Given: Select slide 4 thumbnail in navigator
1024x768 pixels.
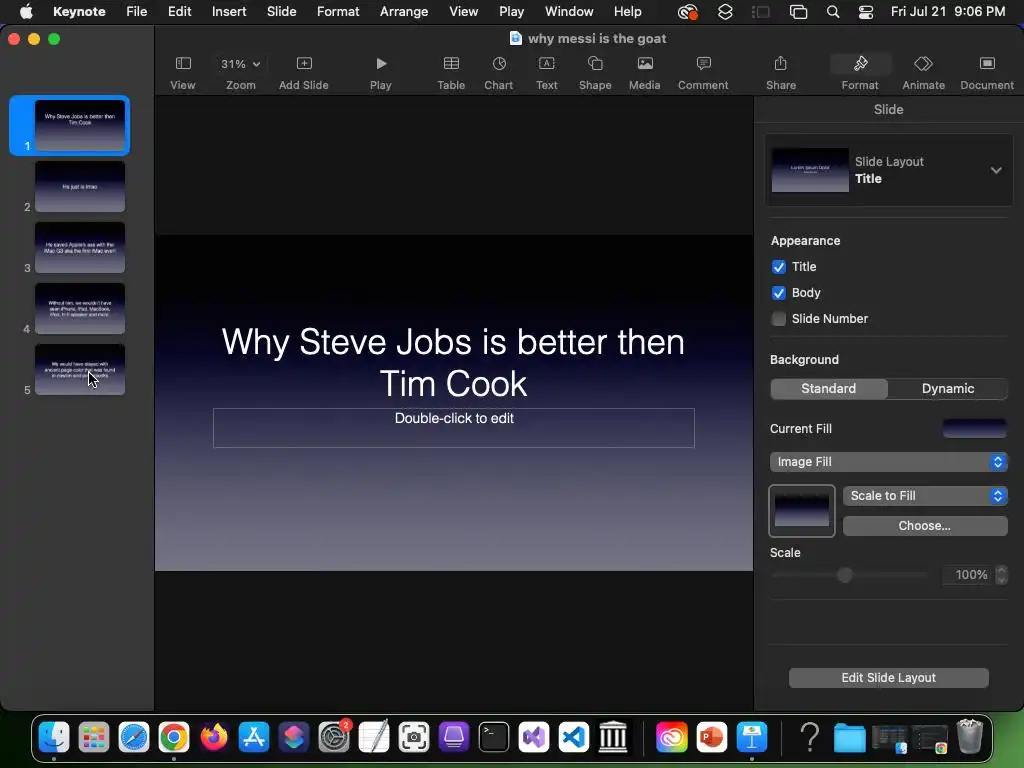Looking at the screenshot, I should (80, 308).
